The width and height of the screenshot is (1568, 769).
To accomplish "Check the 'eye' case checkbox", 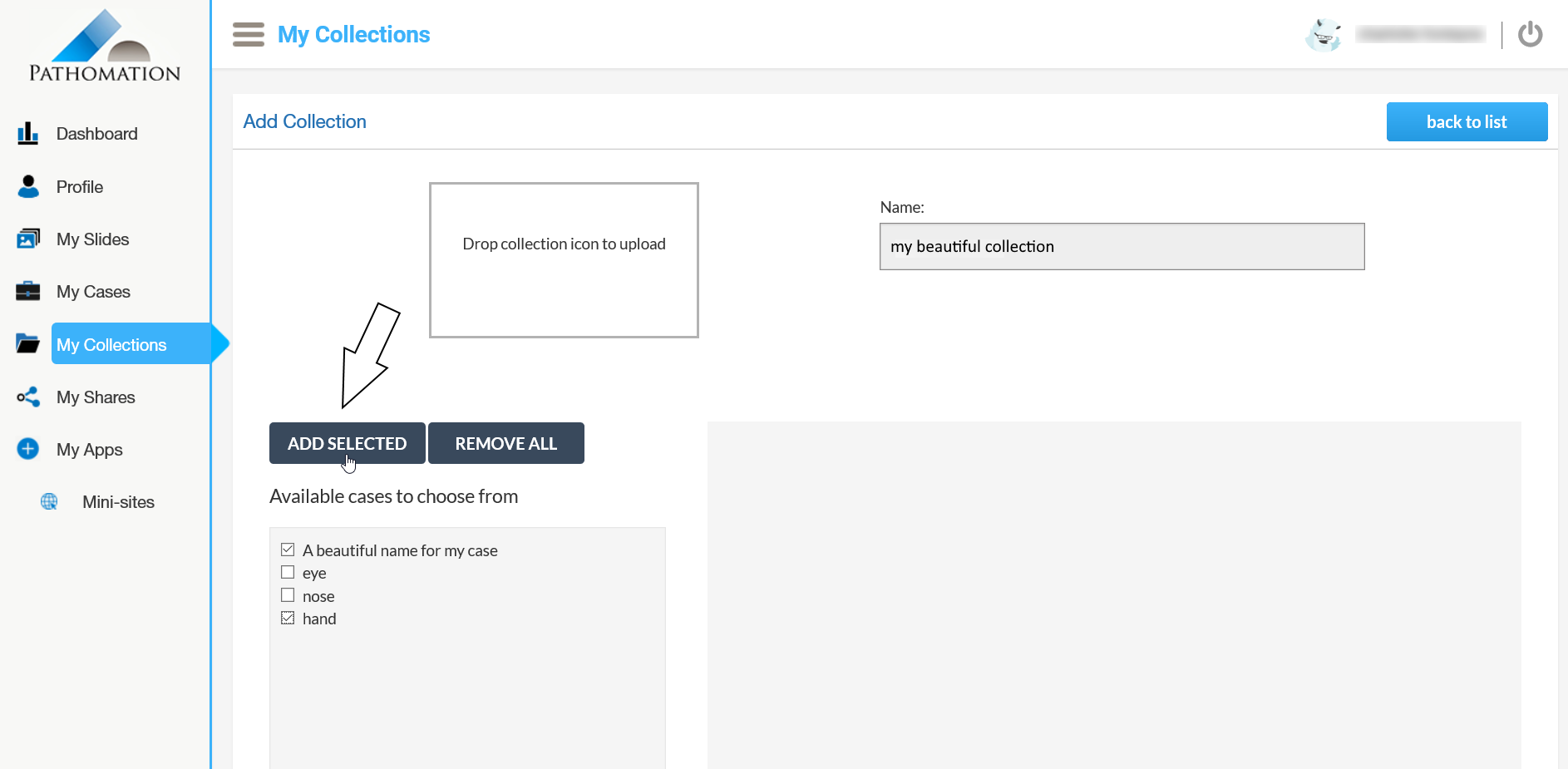I will click(288, 572).
